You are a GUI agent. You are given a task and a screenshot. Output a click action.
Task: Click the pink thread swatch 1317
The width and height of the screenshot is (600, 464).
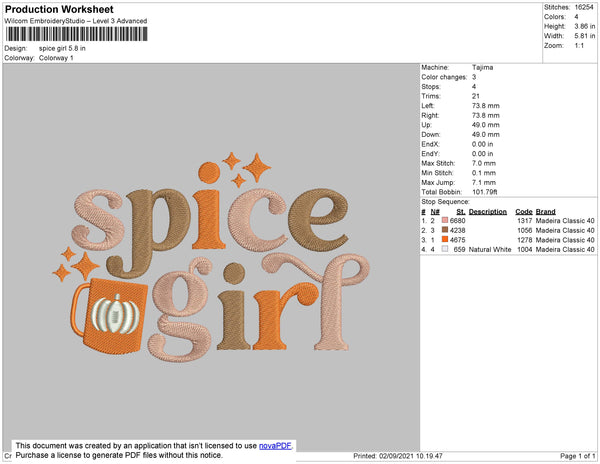(445, 220)
